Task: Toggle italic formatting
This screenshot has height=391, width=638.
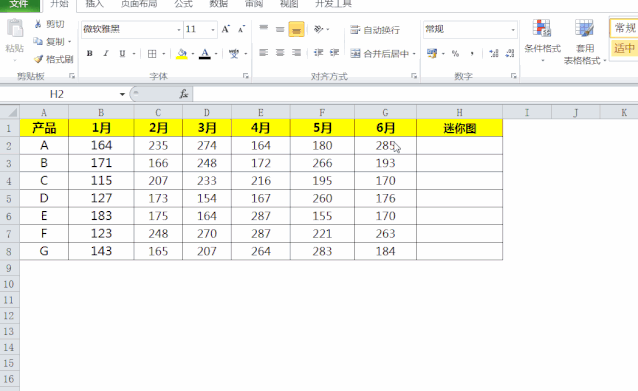Action: point(106,53)
